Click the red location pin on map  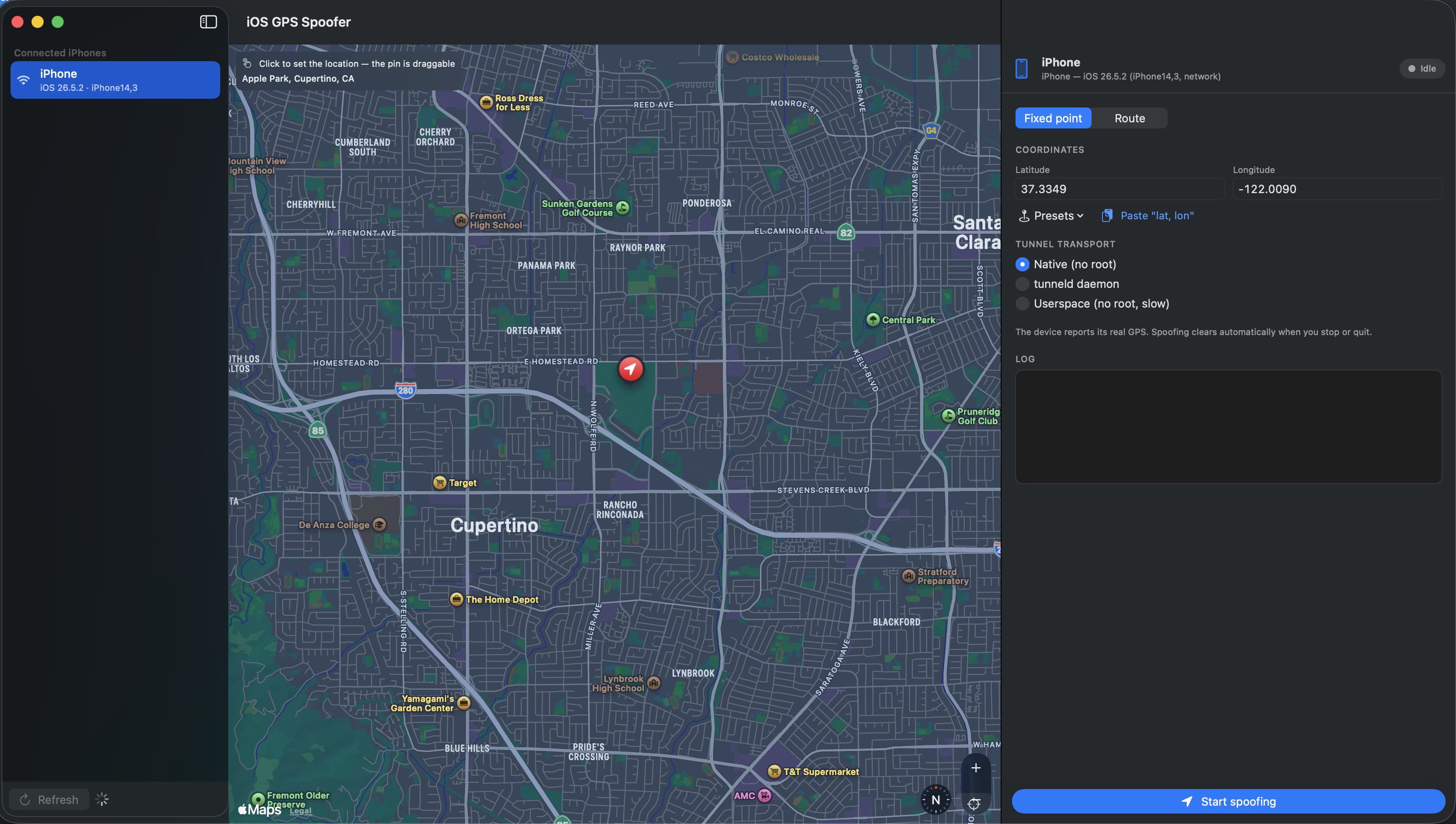click(x=631, y=369)
